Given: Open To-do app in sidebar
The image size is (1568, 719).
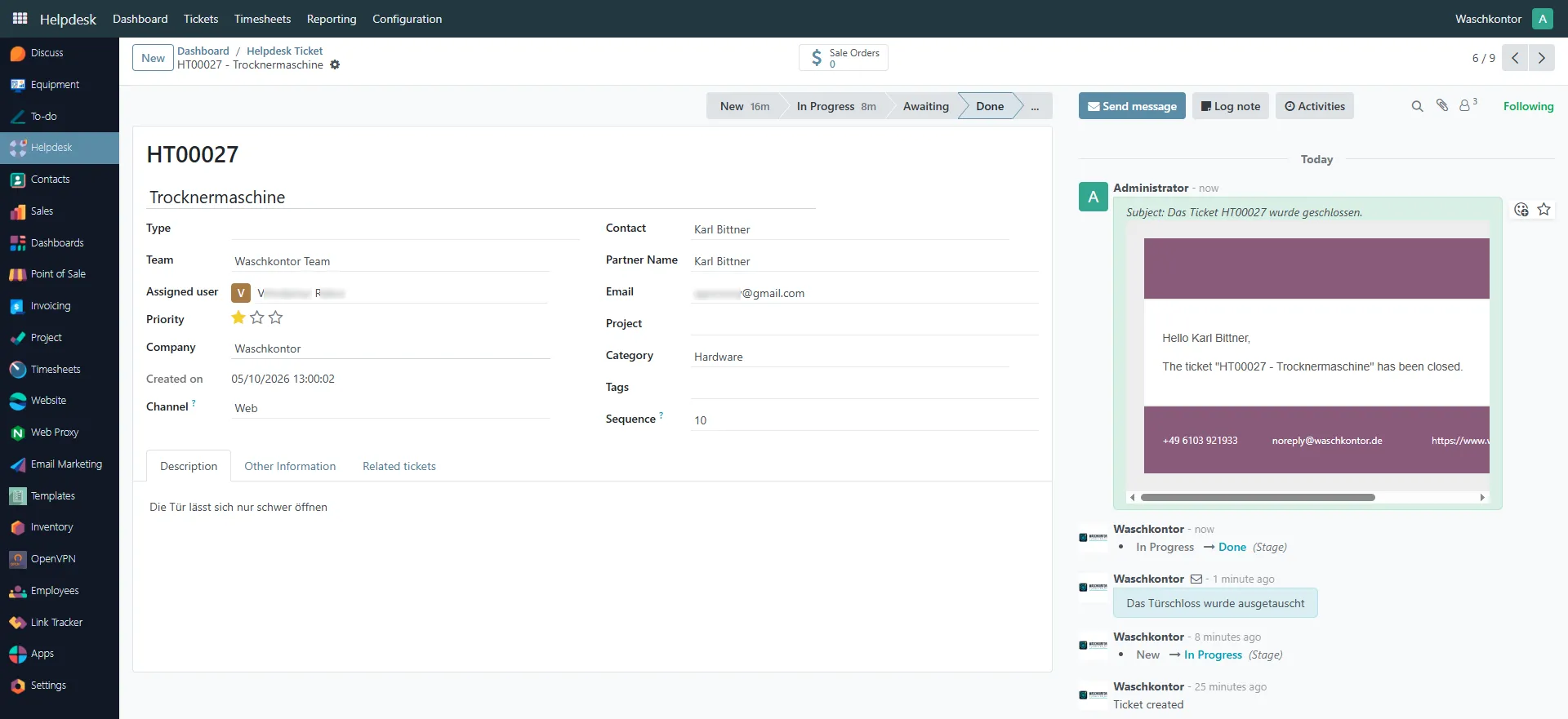Looking at the screenshot, I should (x=60, y=117).
